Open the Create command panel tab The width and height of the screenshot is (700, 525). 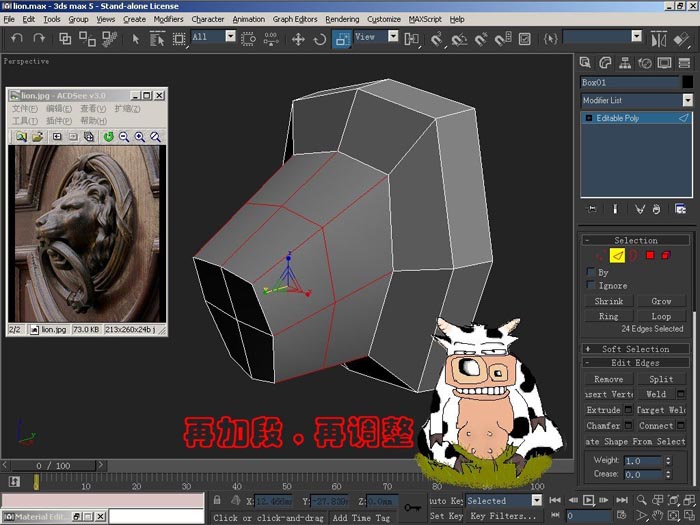click(585, 62)
